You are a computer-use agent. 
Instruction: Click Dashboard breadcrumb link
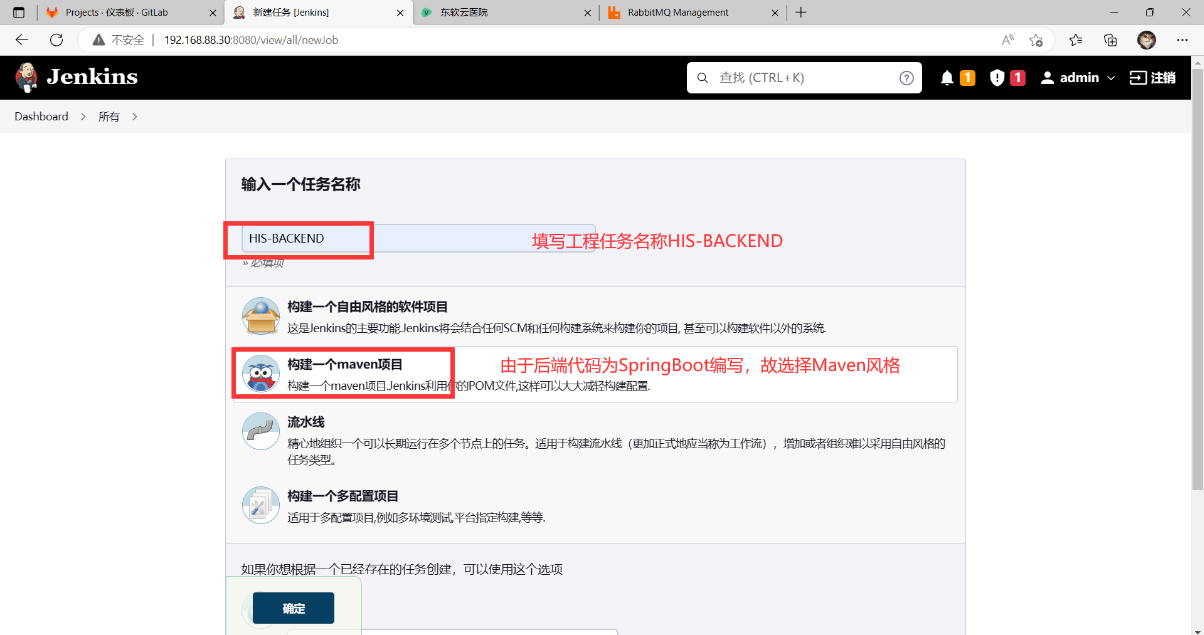pos(41,117)
